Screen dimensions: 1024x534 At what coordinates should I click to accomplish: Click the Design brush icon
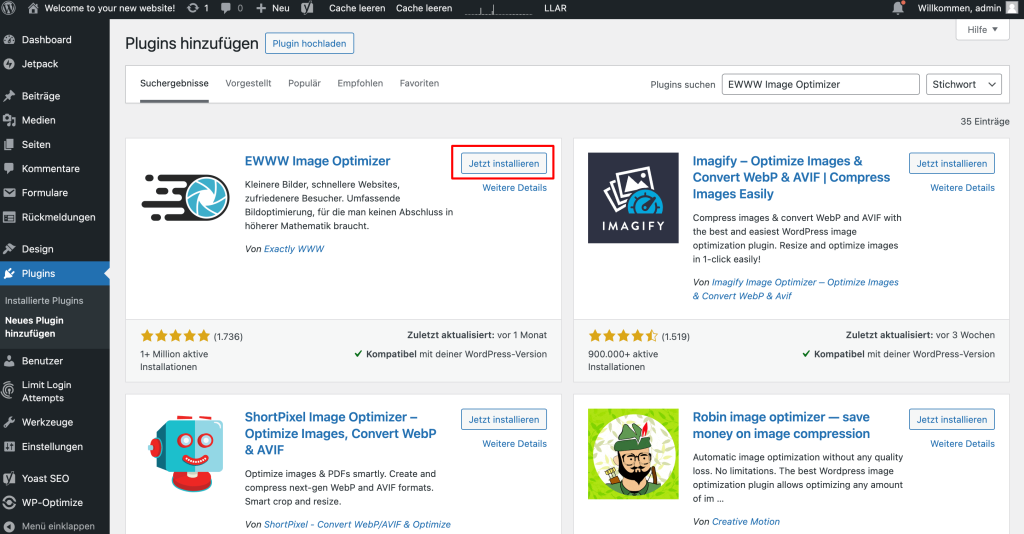click(9, 249)
